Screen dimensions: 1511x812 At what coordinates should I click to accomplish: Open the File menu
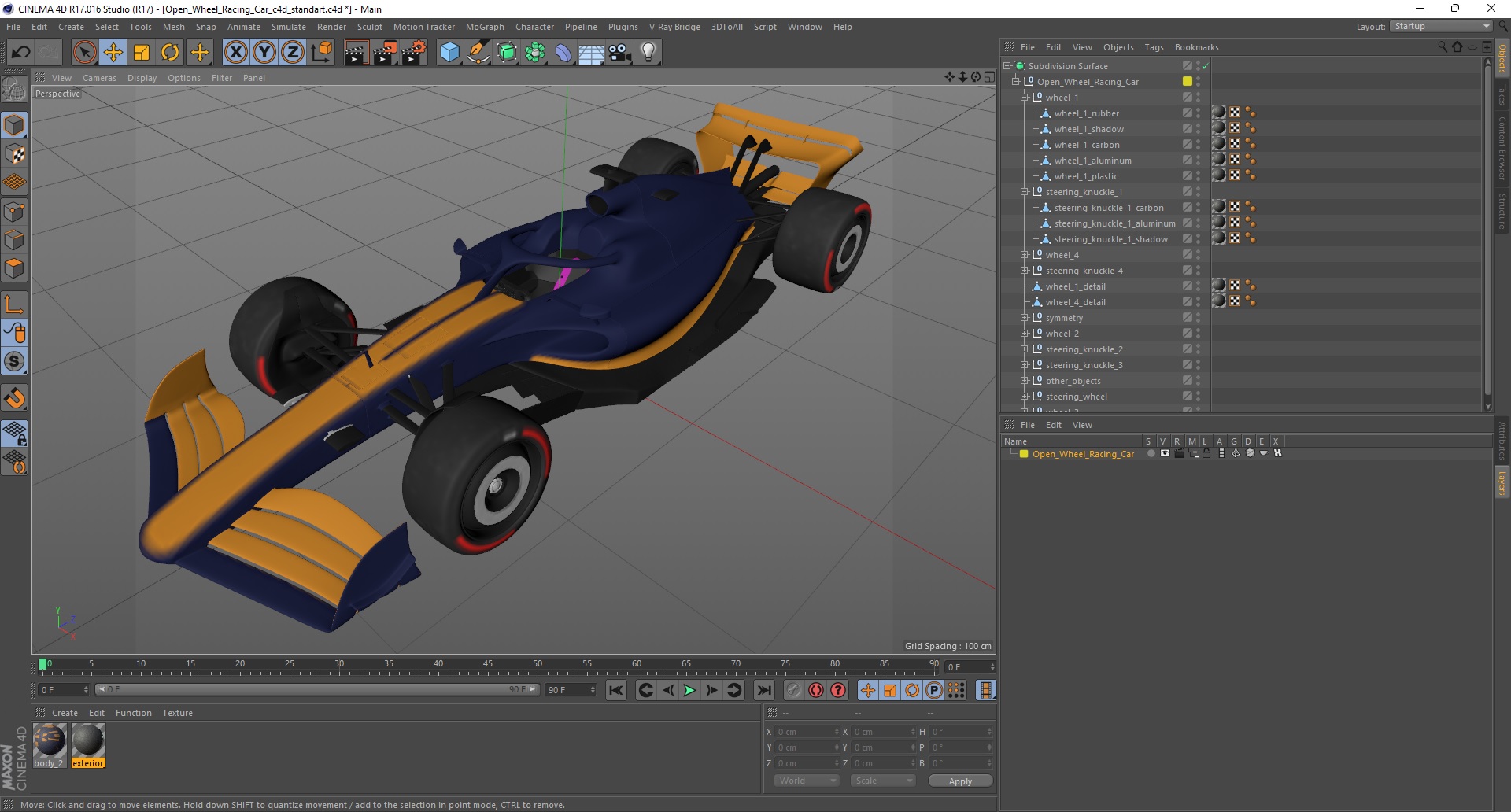pyautogui.click(x=13, y=27)
